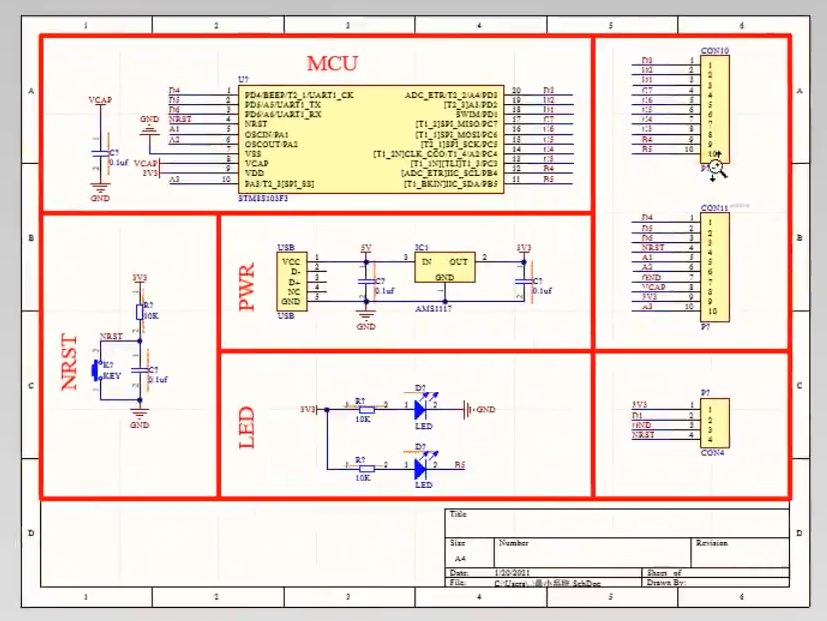Click the CON11 header connector symbol

(713, 268)
